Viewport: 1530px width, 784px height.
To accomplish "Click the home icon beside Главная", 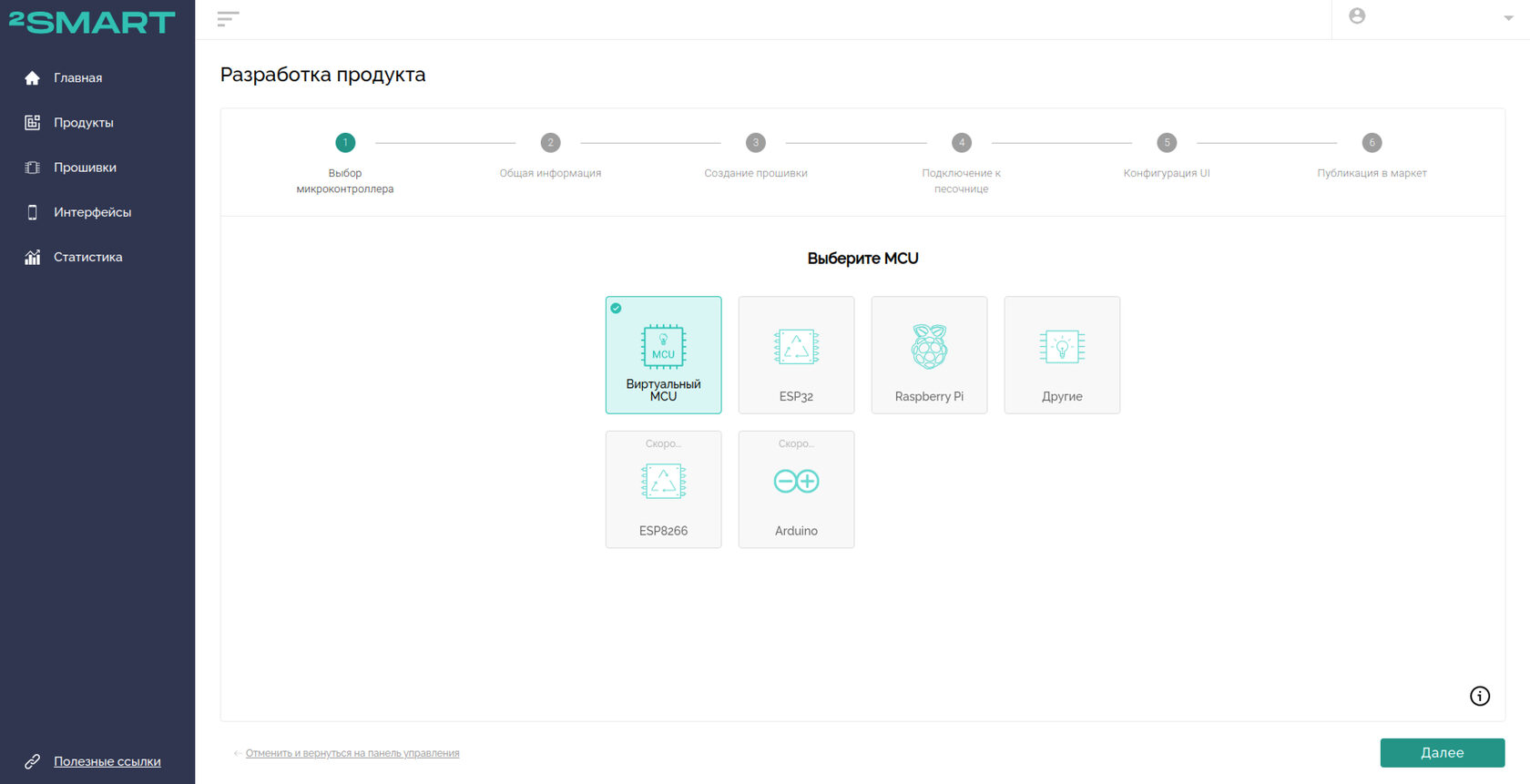I will click(33, 78).
